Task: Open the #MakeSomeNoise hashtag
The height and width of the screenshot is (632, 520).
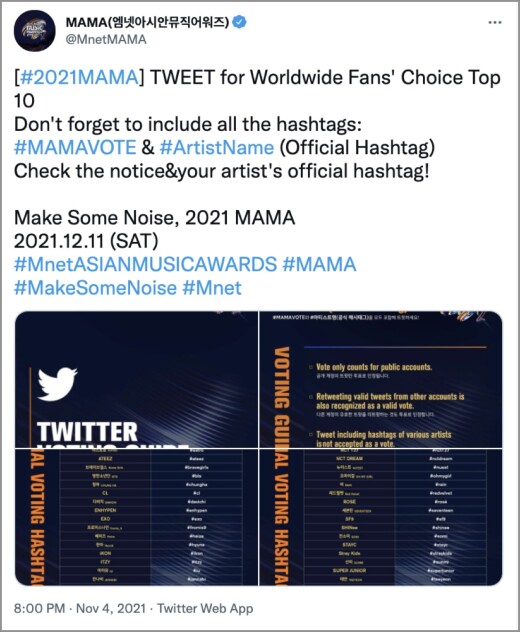Action: coord(96,288)
